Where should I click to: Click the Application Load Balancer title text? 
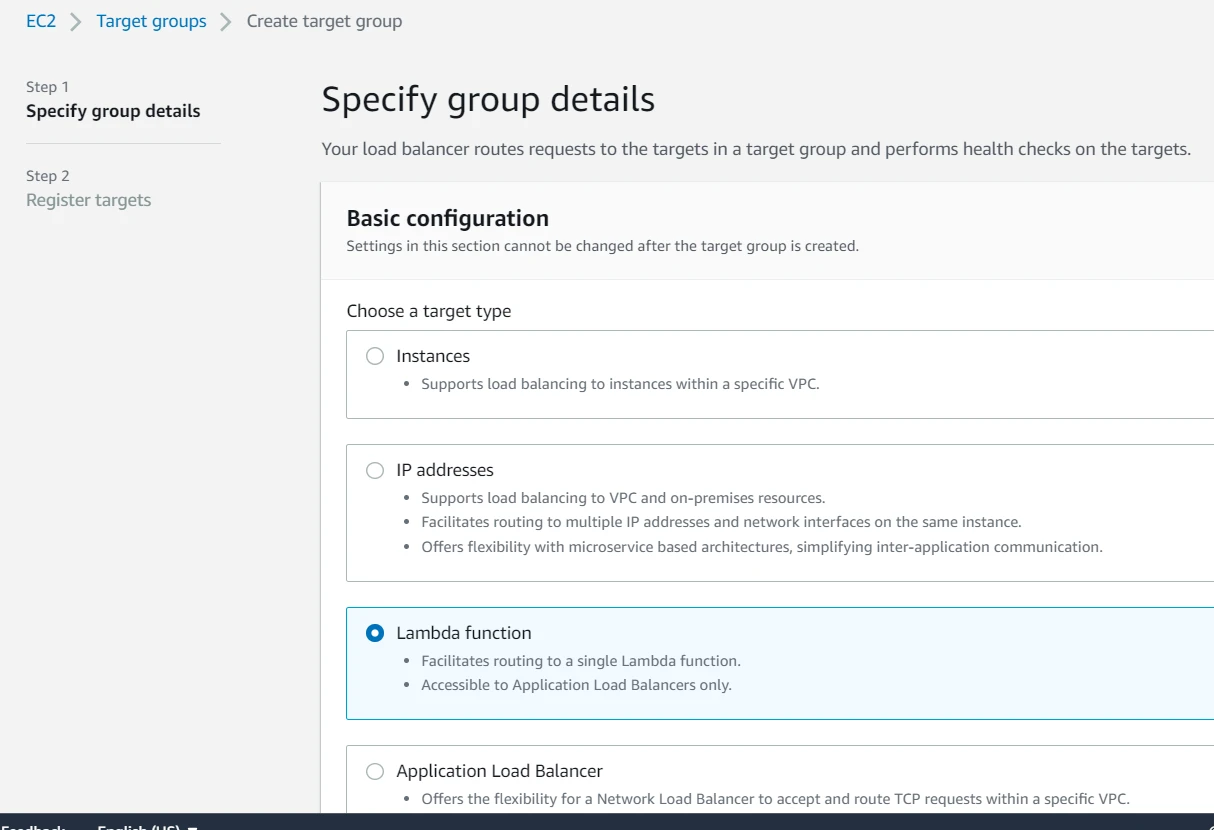click(499, 771)
